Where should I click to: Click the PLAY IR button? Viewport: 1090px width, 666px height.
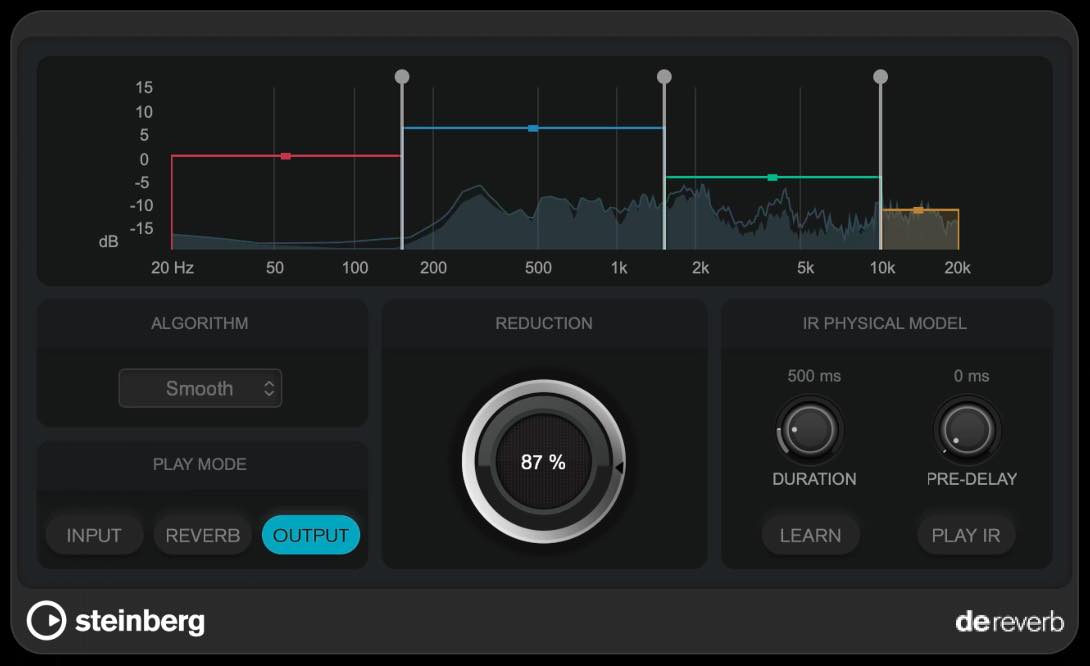tap(966, 535)
